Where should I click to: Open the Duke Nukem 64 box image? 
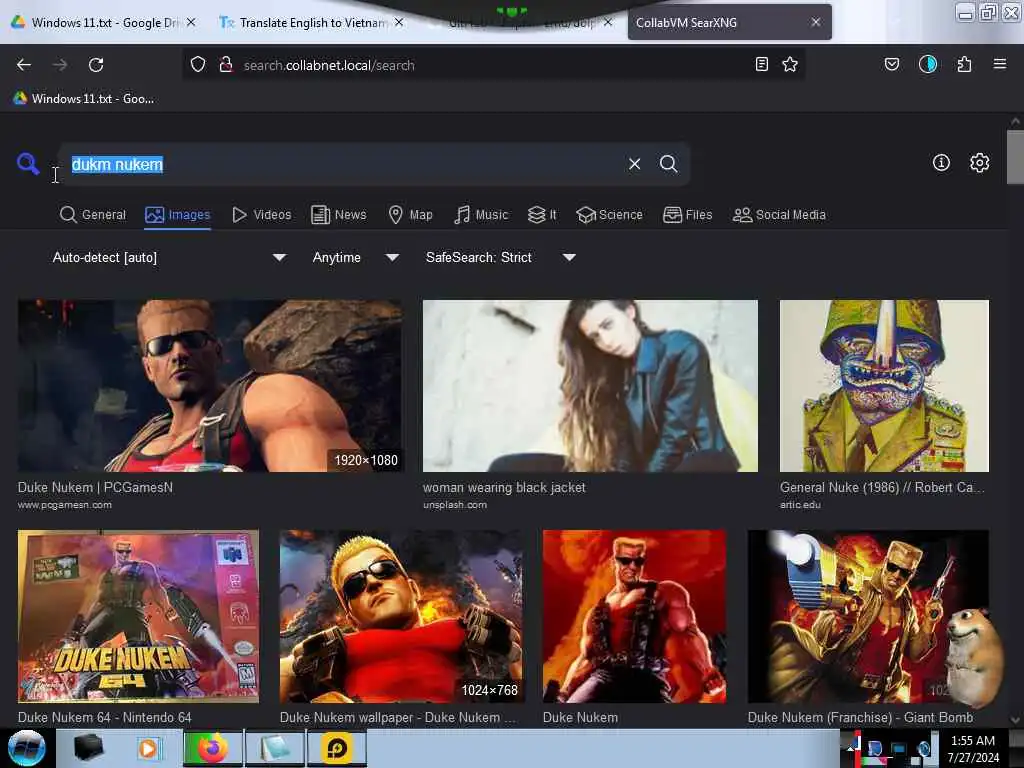pos(138,616)
